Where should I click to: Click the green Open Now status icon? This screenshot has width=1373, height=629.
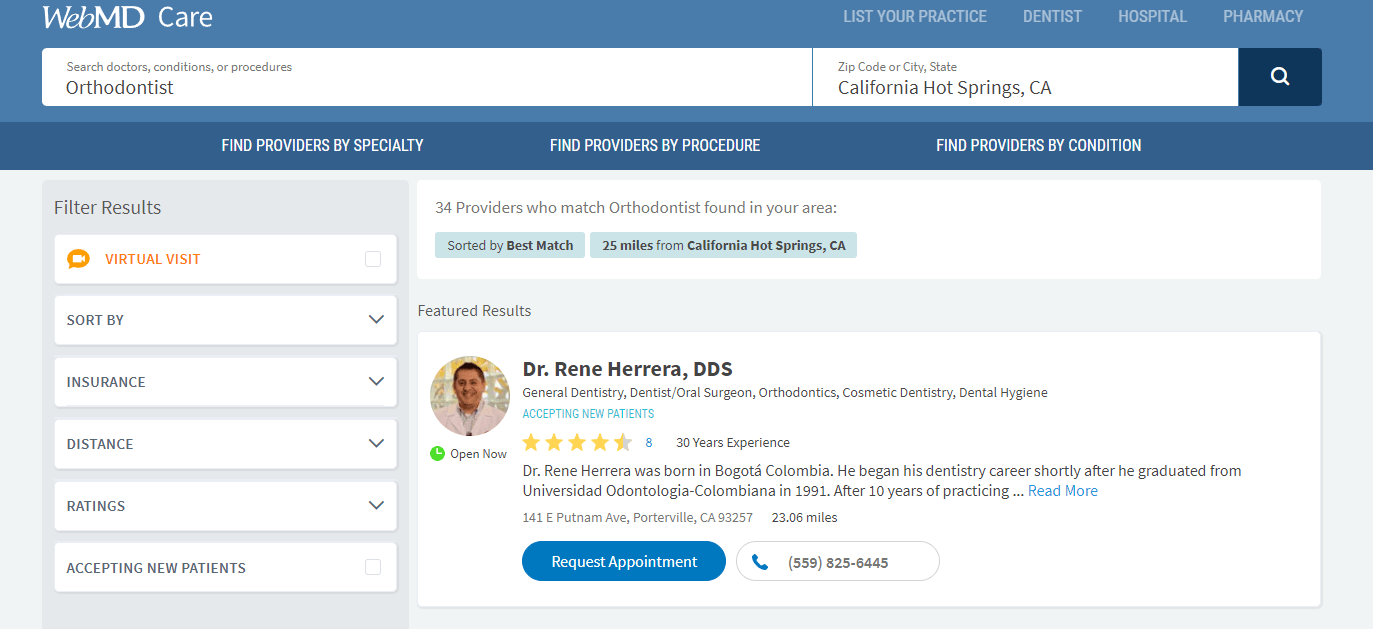pos(437,453)
